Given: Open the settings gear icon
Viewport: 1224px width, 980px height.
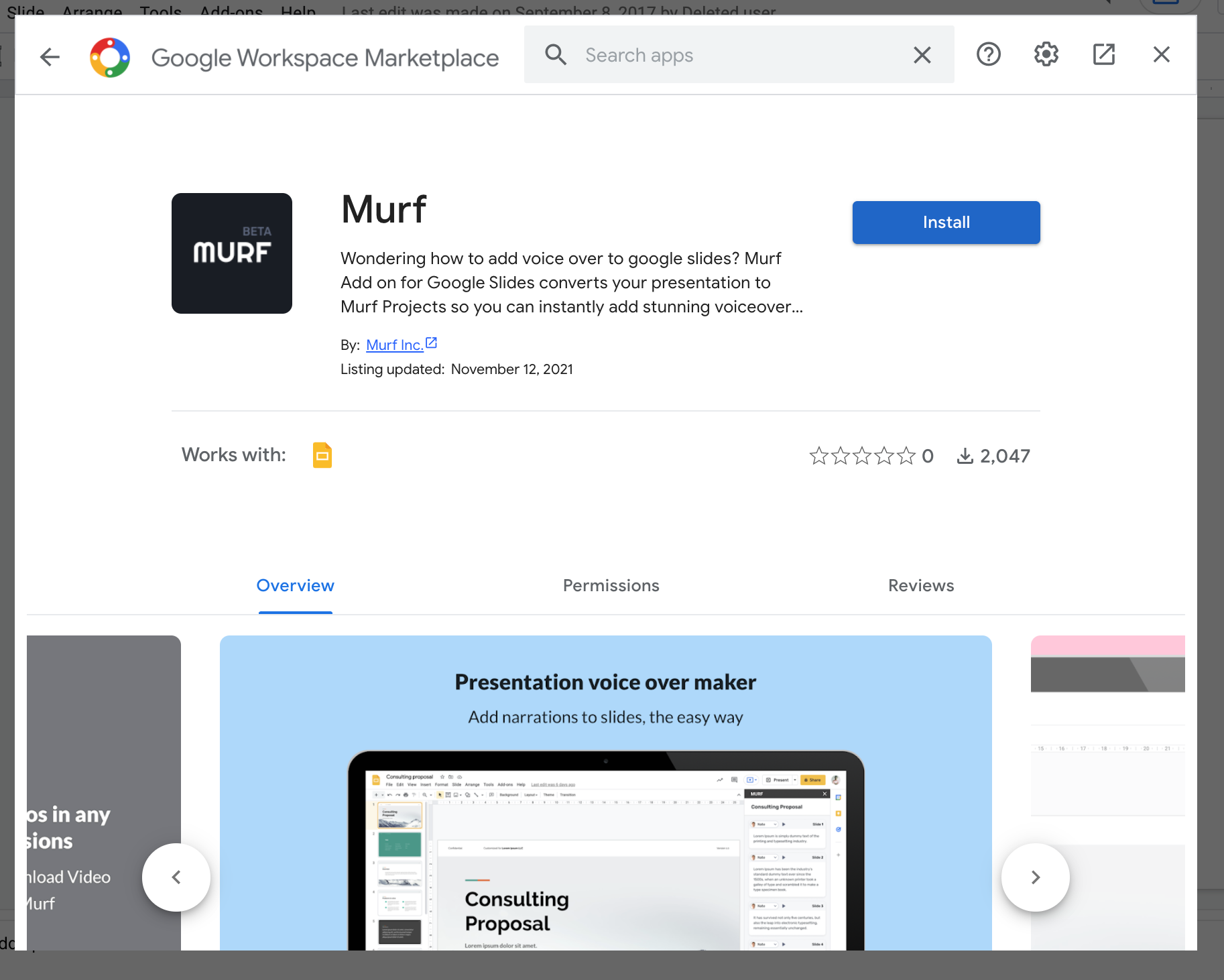Looking at the screenshot, I should pos(1046,54).
